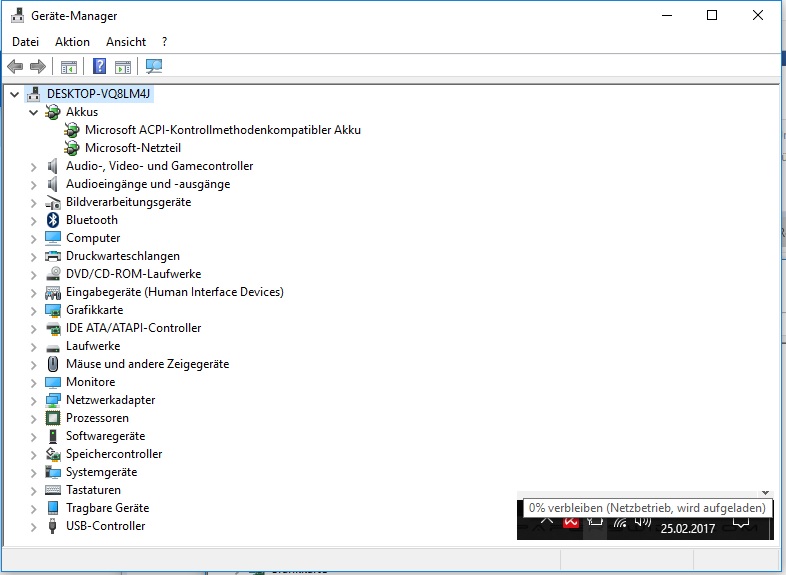786x575 pixels.
Task: Select the DESKTOP-VQ8LM4J computer name
Action: pos(98,94)
